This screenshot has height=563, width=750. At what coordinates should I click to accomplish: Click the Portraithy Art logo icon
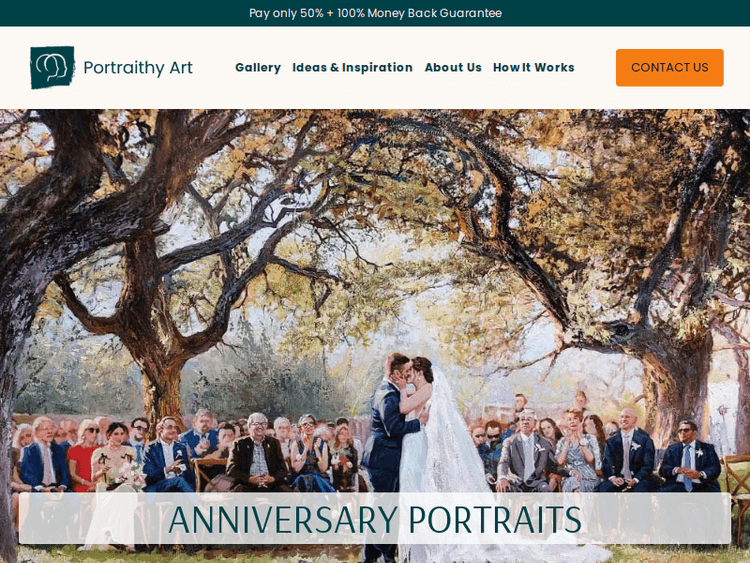click(52, 67)
